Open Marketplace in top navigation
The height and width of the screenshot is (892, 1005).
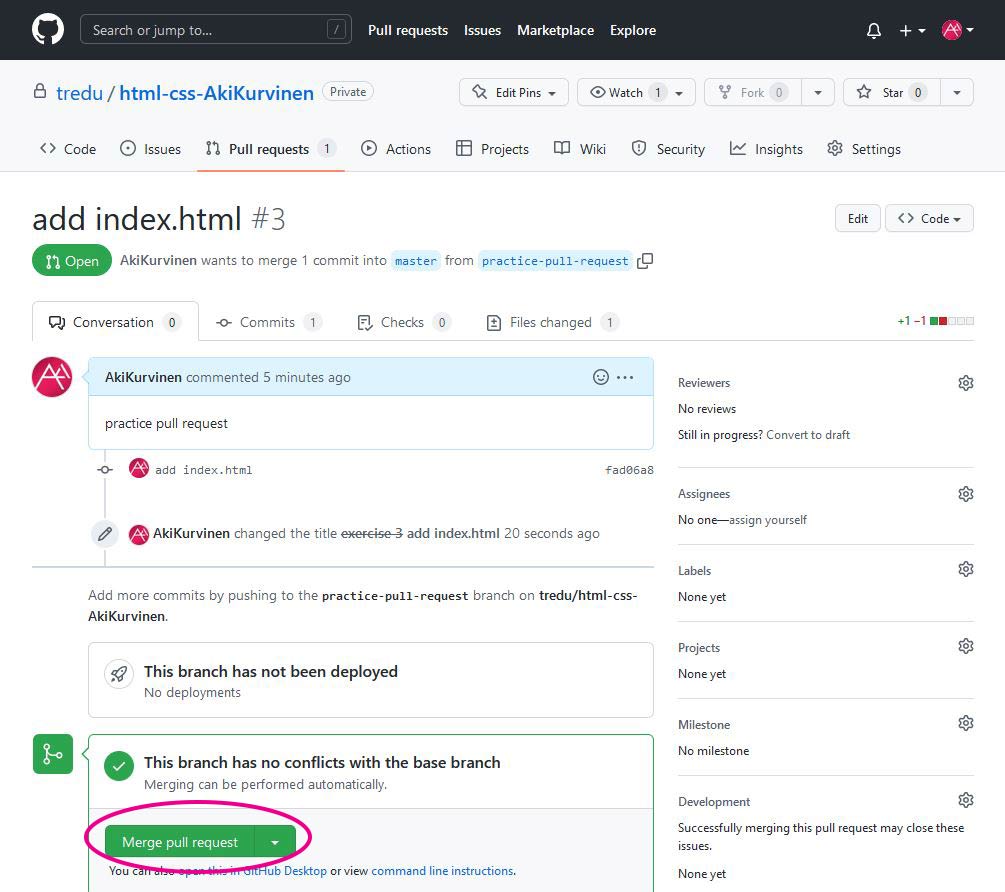[555, 30]
